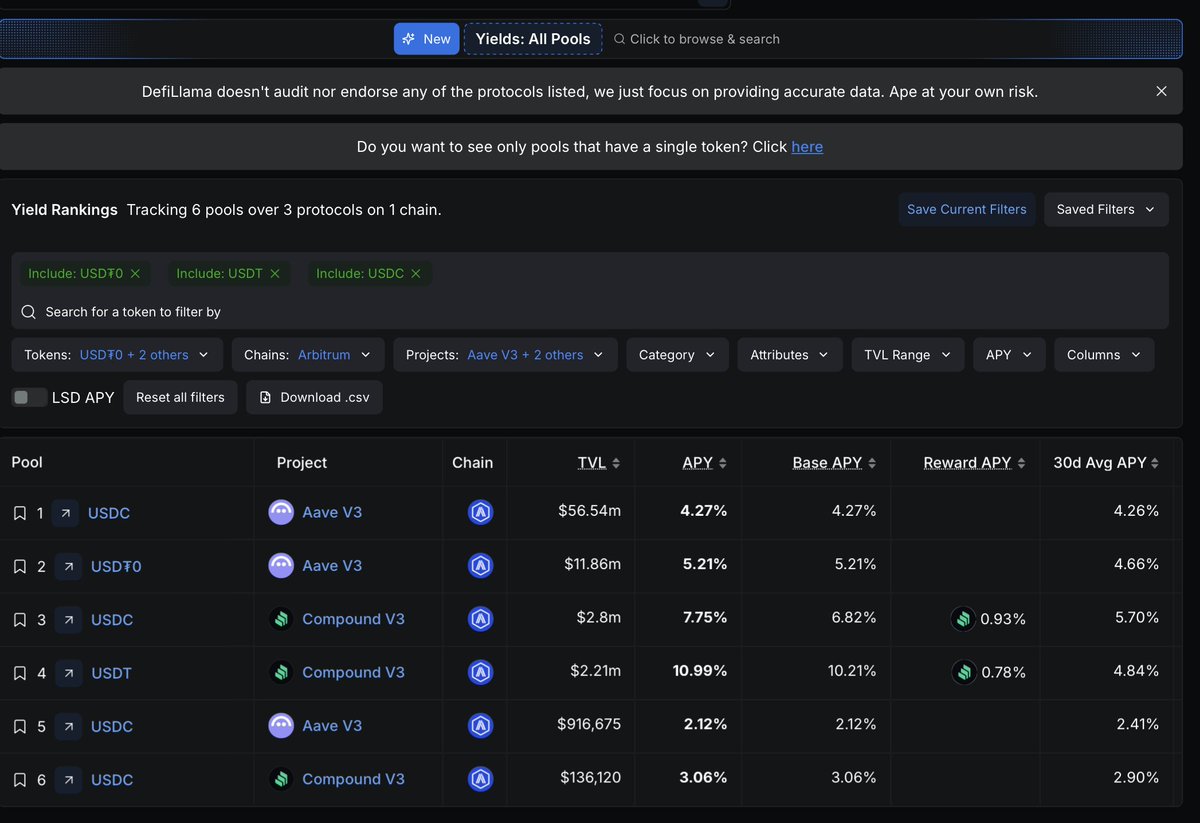Open the APY filter dropdown

(x=1009, y=355)
